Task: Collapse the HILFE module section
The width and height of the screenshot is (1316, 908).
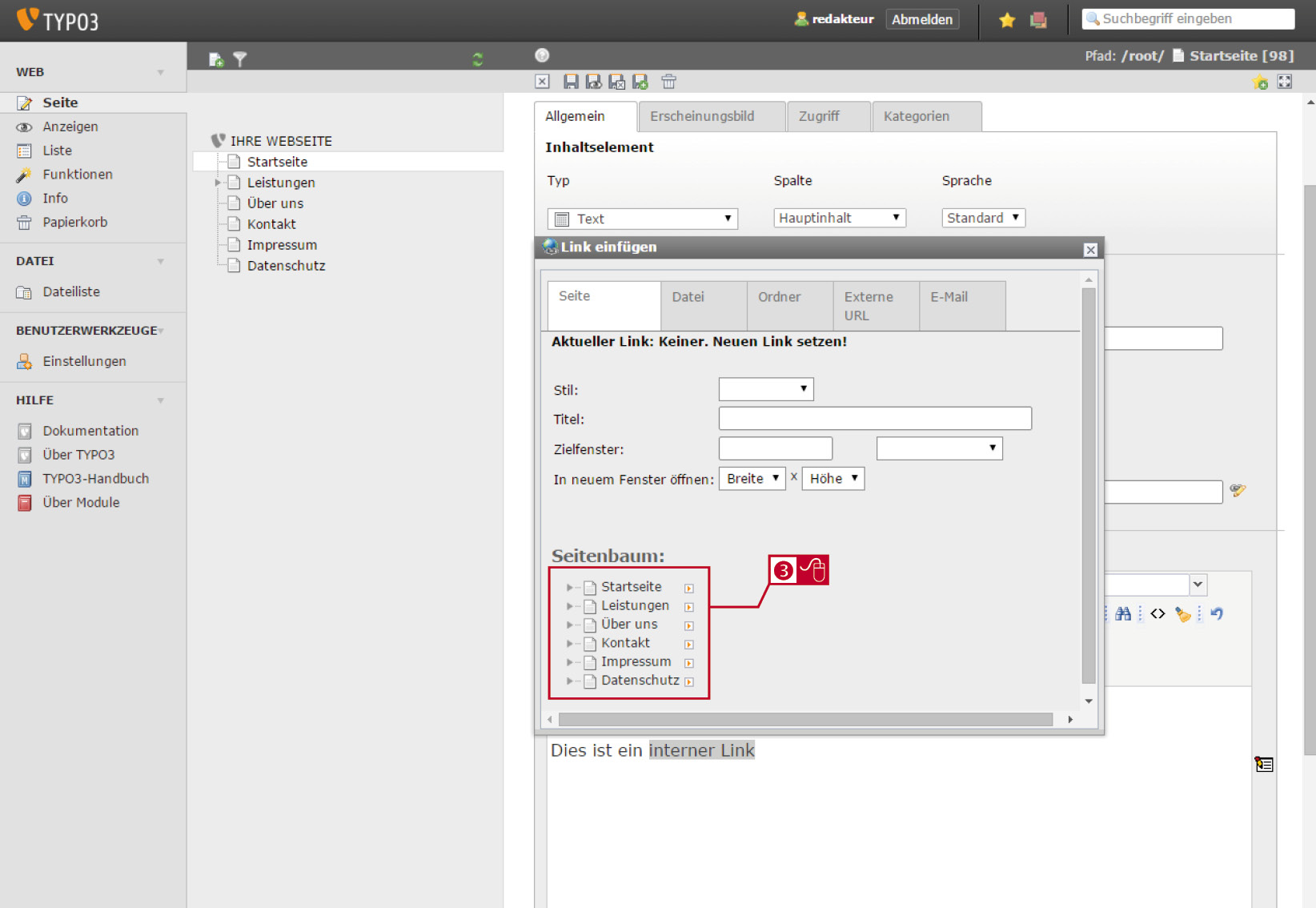Action: pos(161,400)
